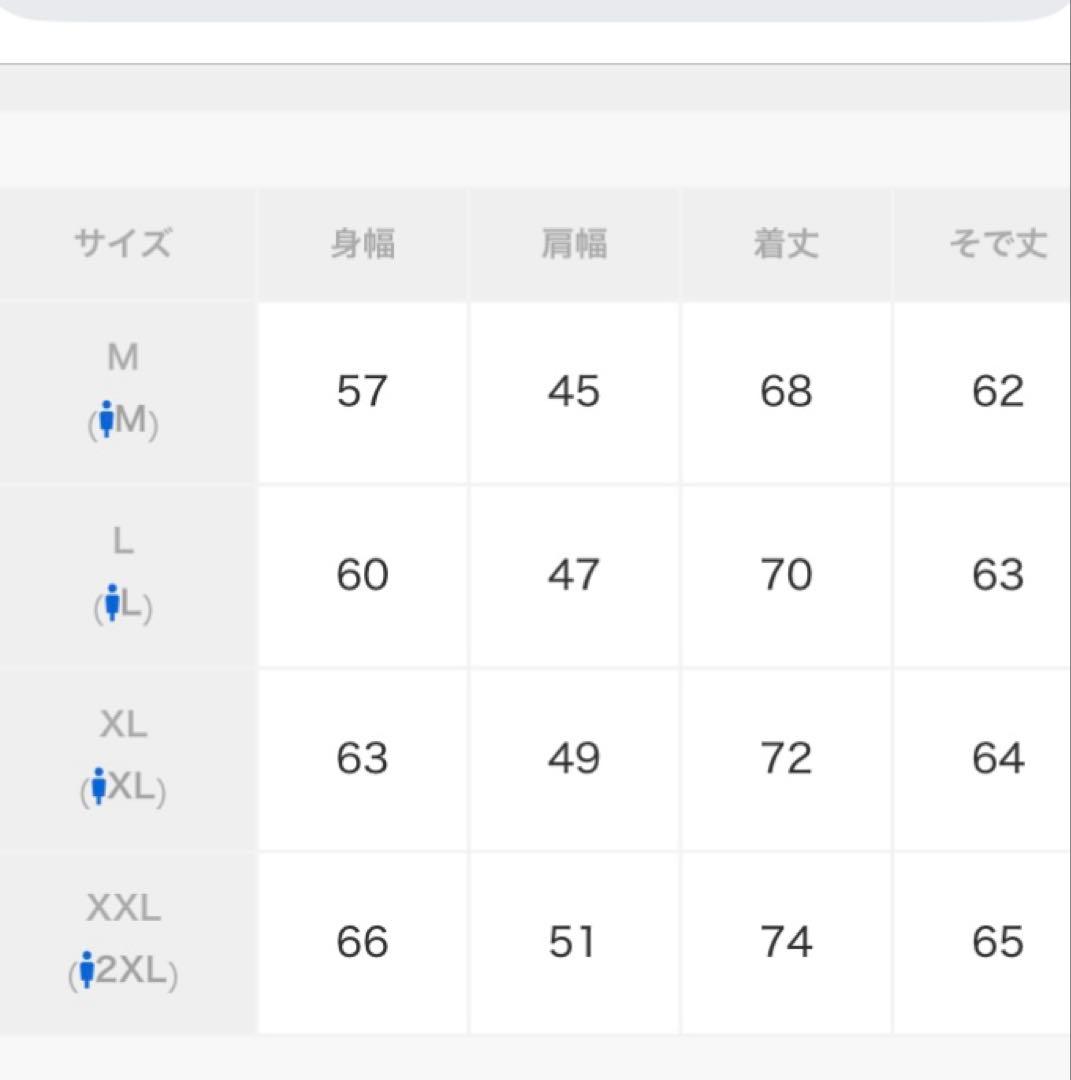
Task: Click the gray M size label text
Action: pos(123,357)
